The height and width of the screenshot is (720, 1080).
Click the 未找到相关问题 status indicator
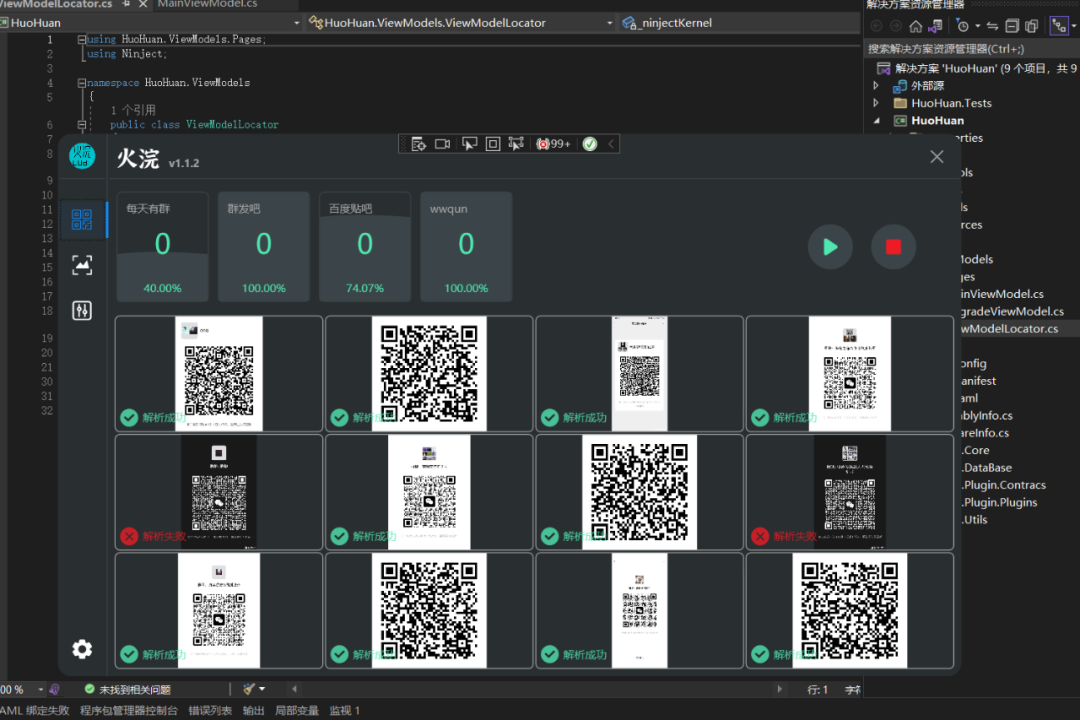click(127, 689)
